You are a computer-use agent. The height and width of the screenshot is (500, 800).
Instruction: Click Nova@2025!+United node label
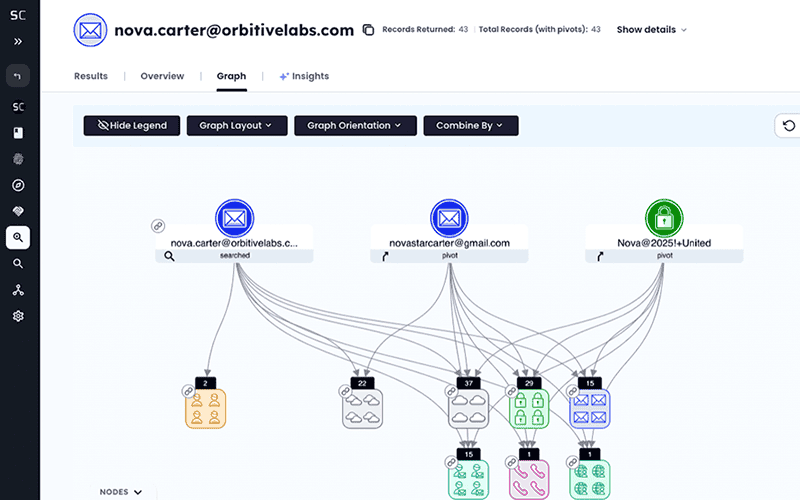pyautogui.click(x=664, y=243)
